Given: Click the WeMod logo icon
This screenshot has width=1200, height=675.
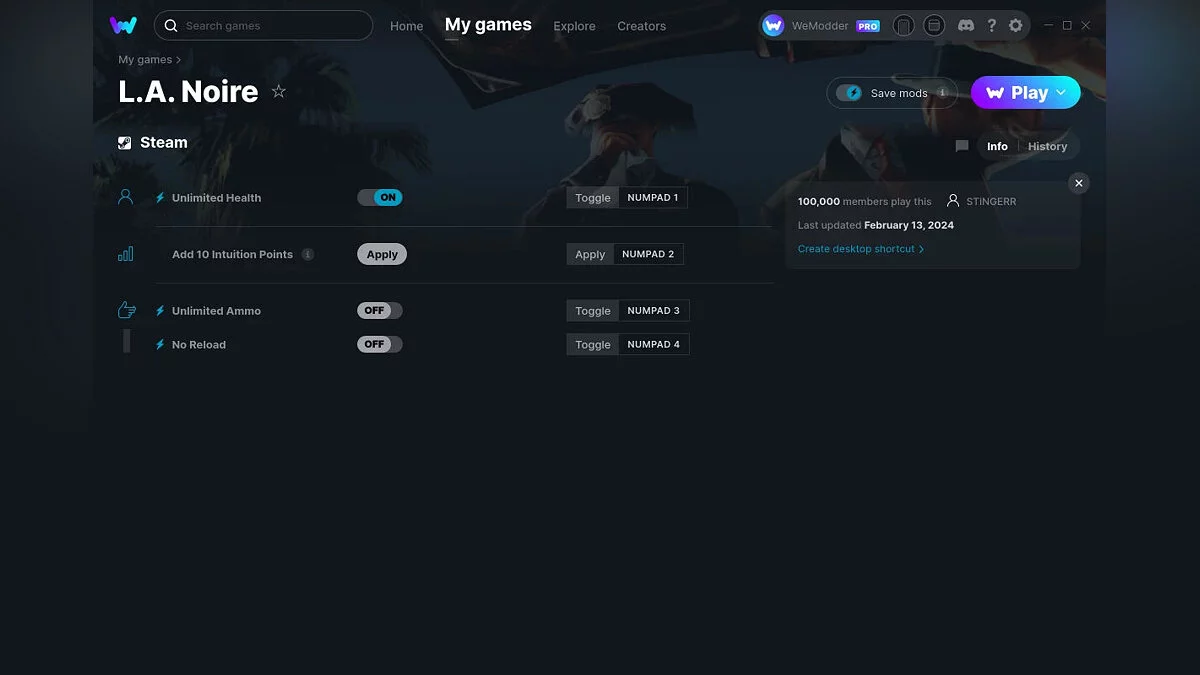Looking at the screenshot, I should coord(123,26).
